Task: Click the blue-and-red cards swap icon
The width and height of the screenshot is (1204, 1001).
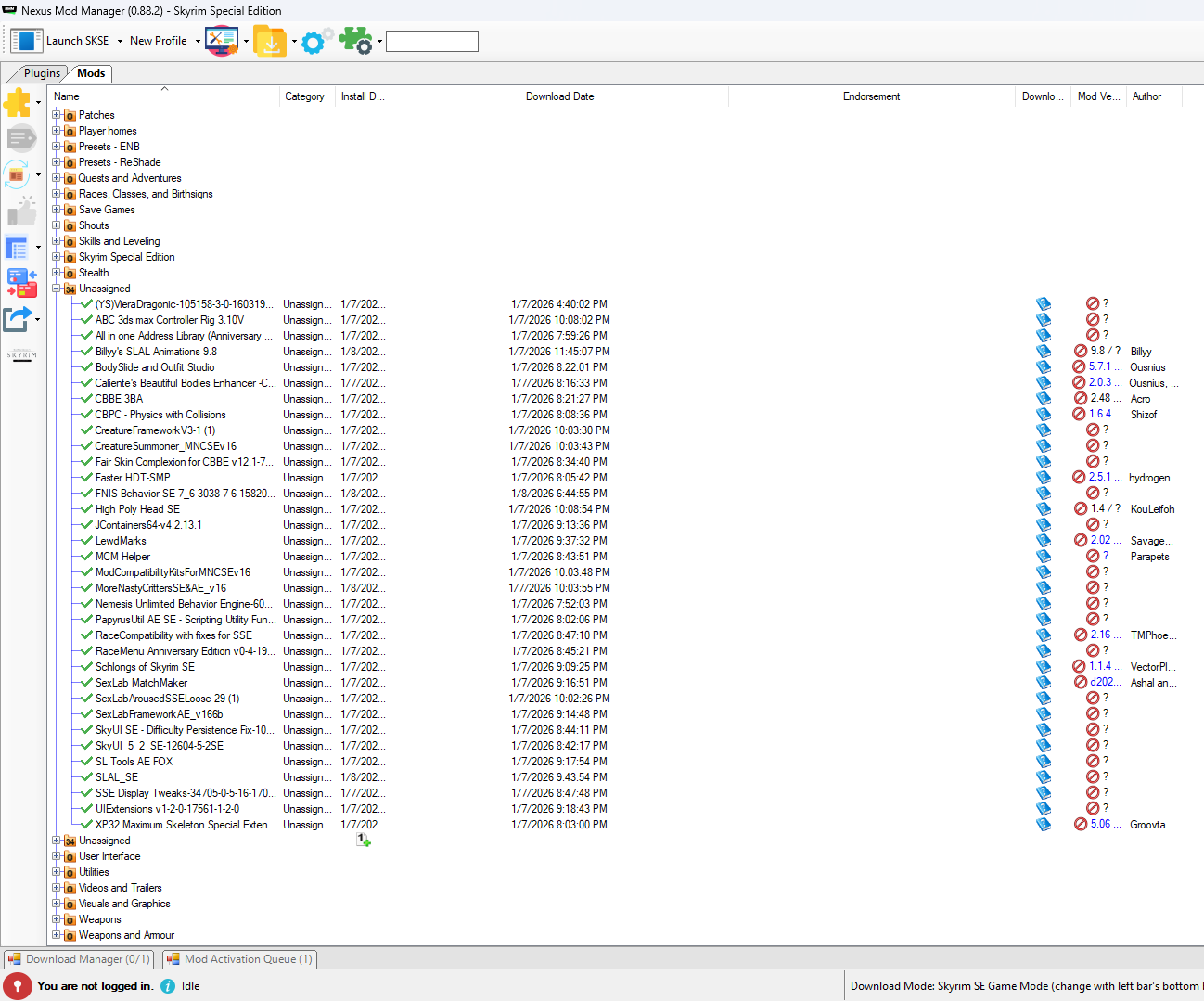Action: (21, 283)
